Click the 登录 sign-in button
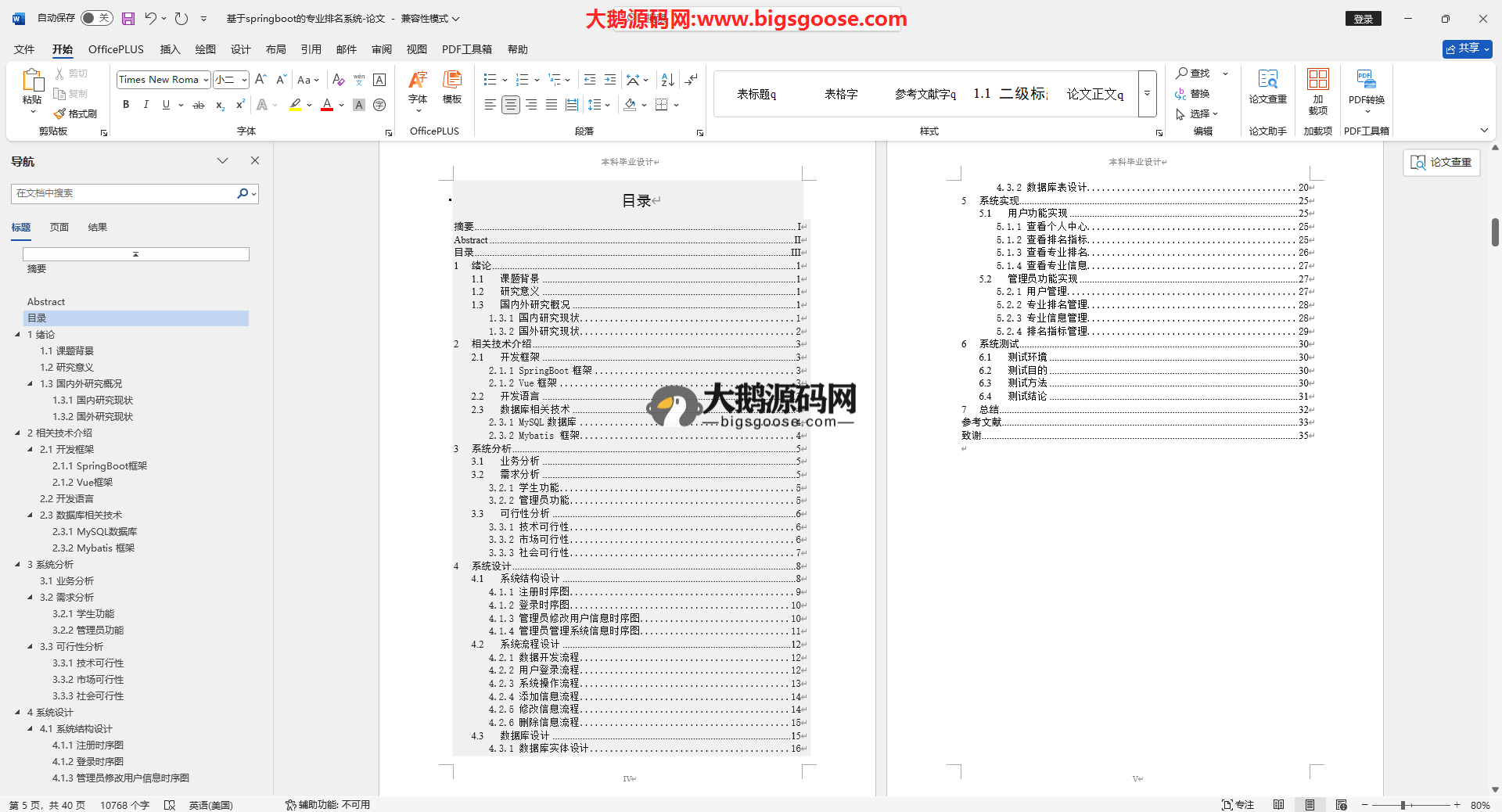Screen dimensions: 1502x812 tap(1363, 19)
